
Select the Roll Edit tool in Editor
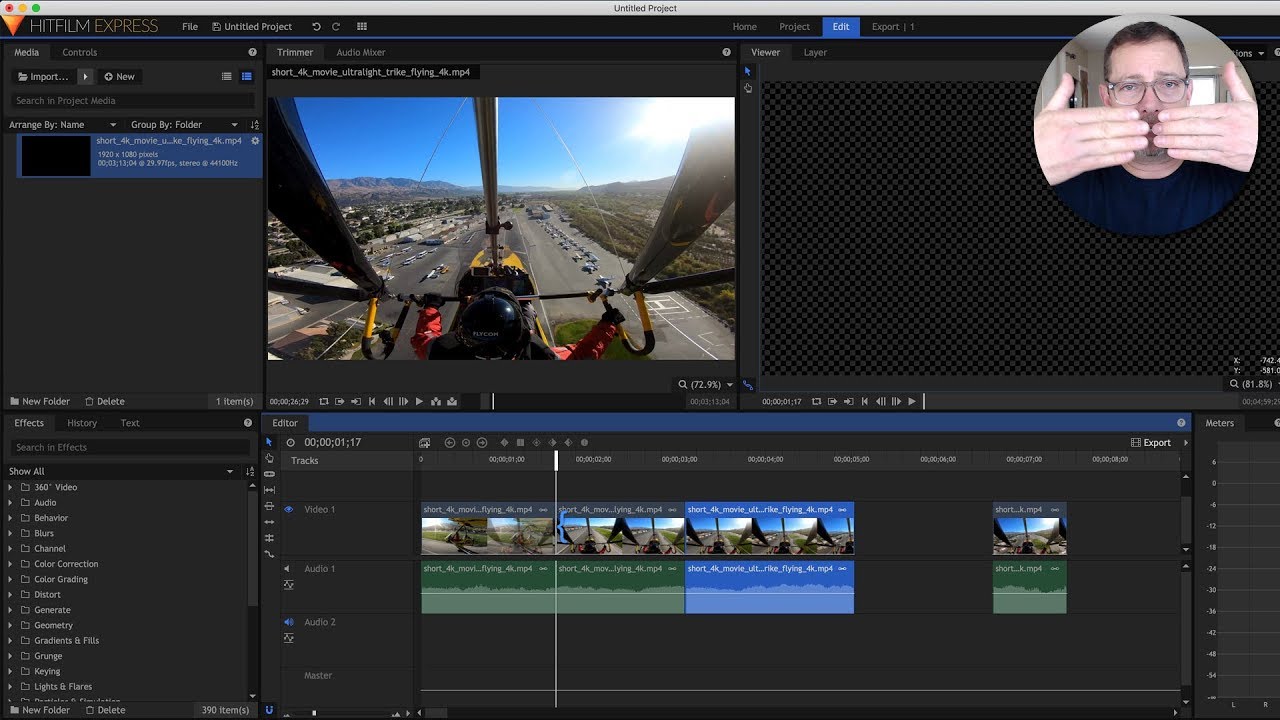coord(269,538)
